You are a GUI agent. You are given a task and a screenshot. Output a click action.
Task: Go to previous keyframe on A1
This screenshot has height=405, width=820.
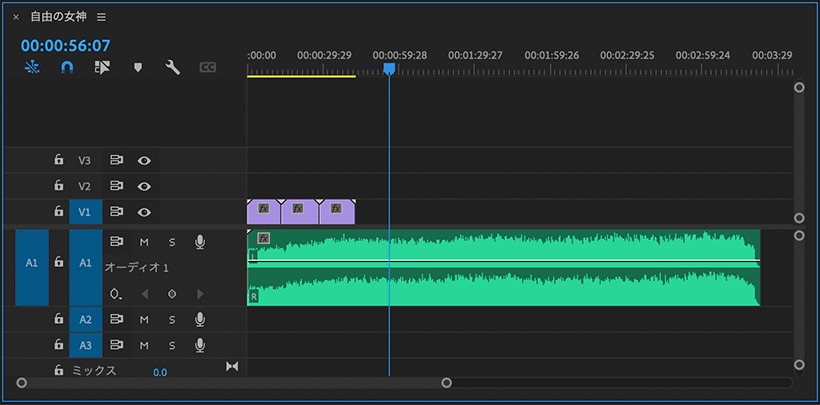point(145,294)
